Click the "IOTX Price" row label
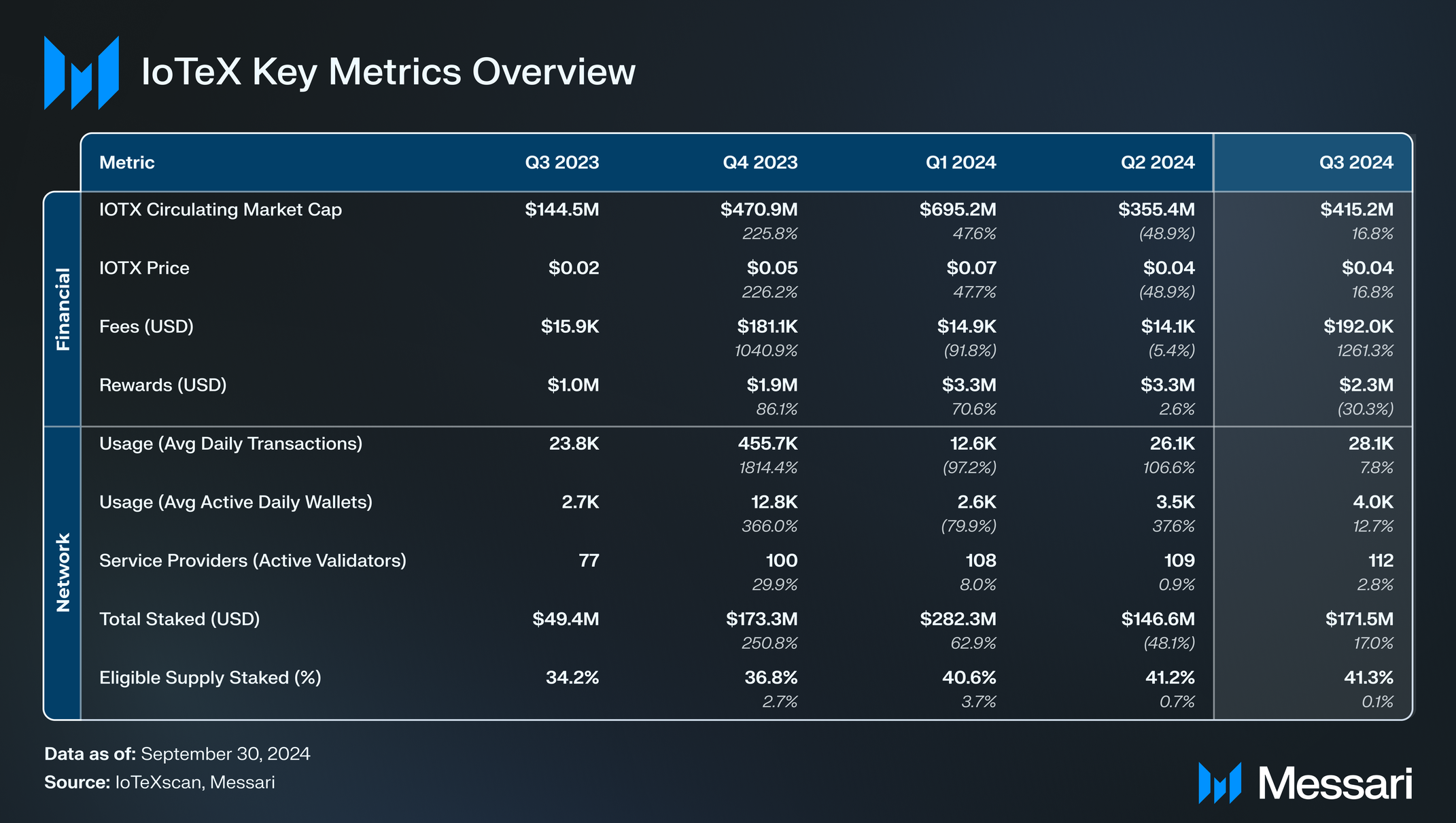The image size is (1456, 823). tap(144, 268)
